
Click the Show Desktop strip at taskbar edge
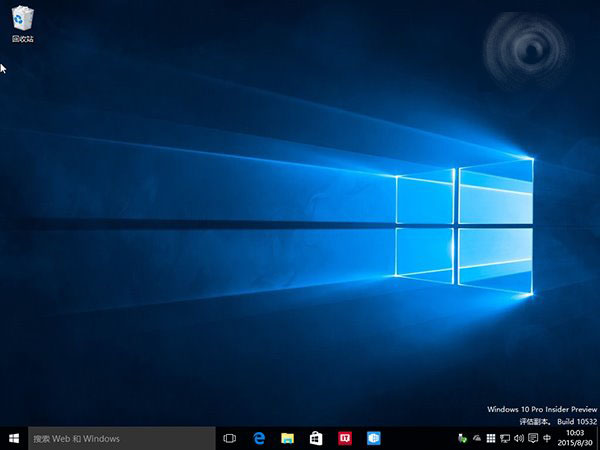click(598, 438)
